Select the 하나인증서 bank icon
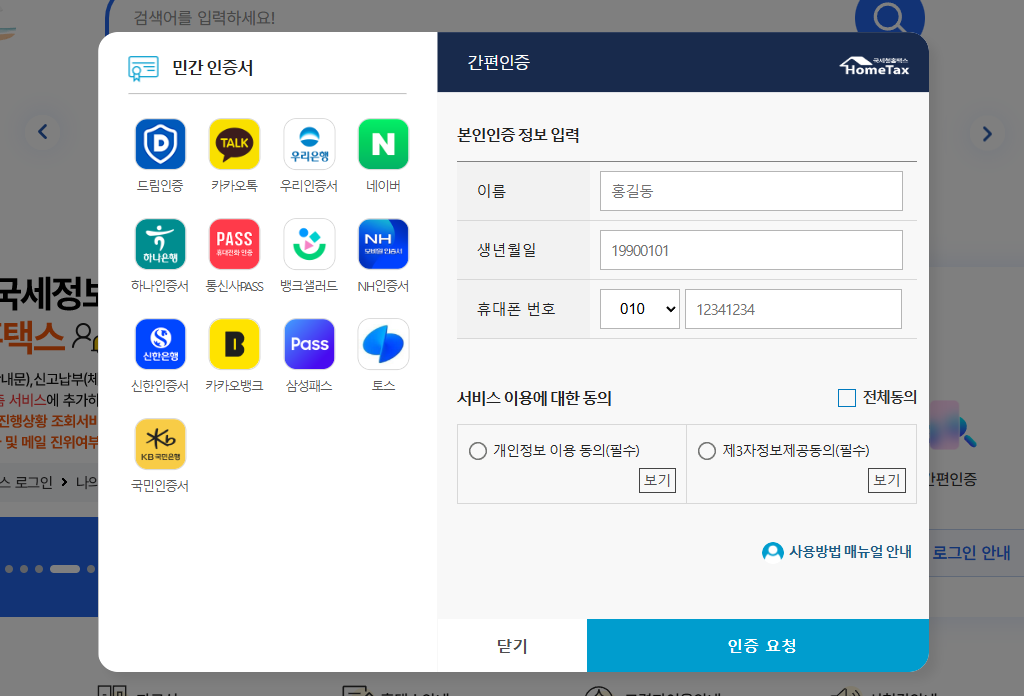This screenshot has height=696, width=1024. pos(160,244)
